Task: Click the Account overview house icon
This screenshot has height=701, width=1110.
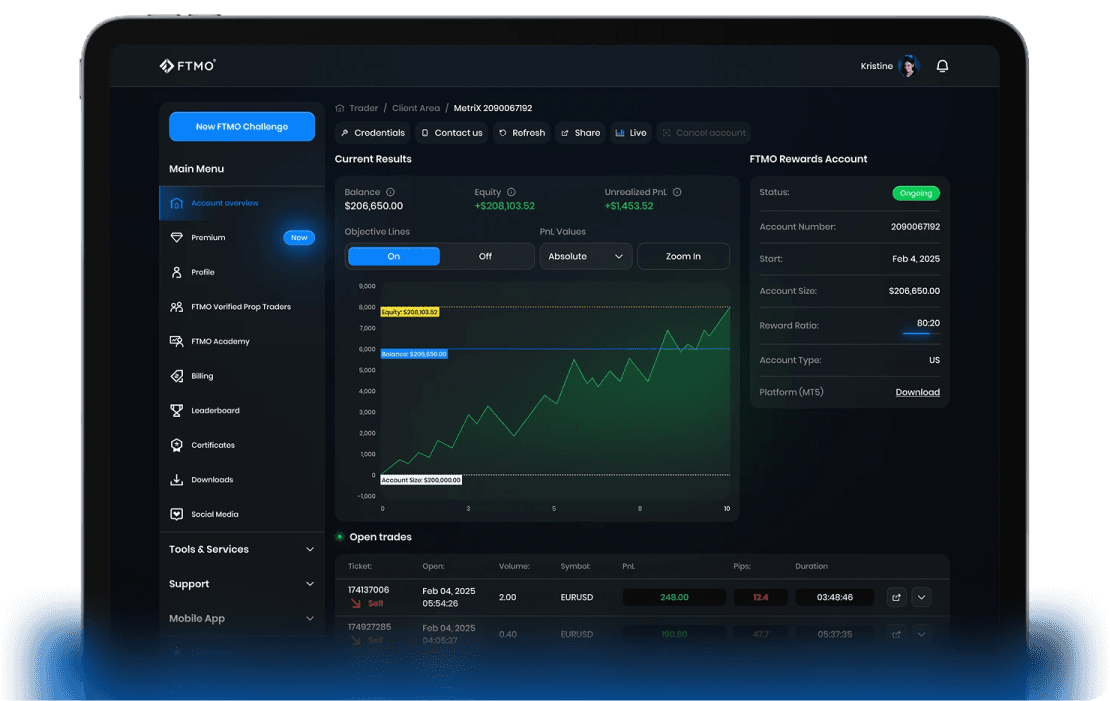Action: [176, 203]
